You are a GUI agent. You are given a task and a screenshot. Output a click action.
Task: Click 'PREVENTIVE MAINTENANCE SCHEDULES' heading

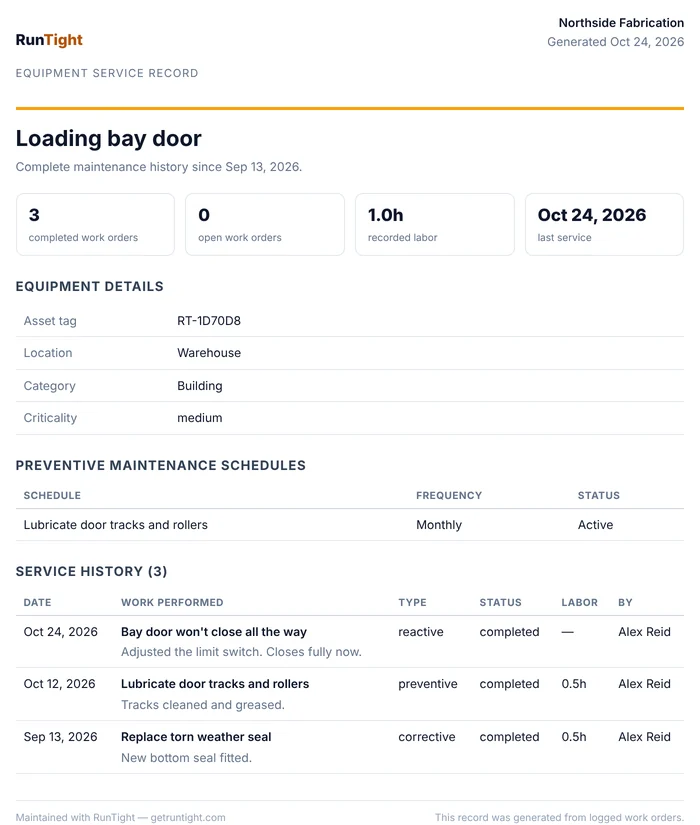161,465
